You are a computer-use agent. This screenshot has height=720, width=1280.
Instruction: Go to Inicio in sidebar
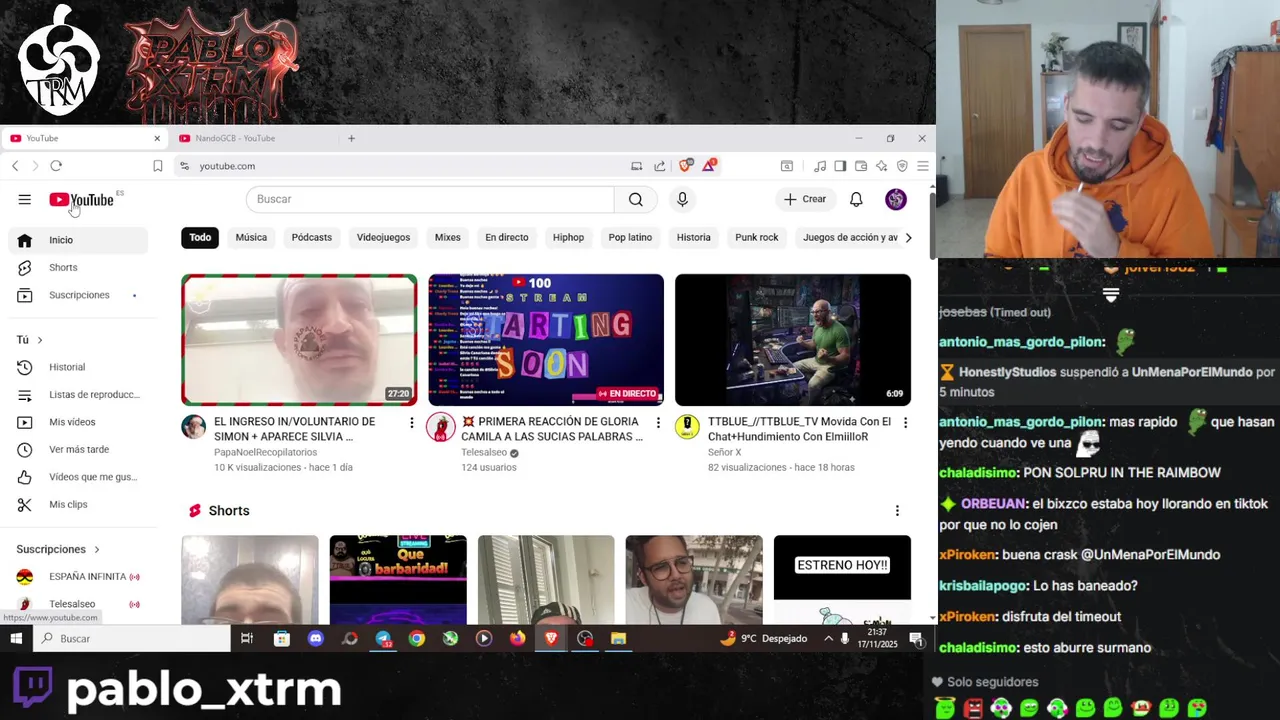coord(78,240)
